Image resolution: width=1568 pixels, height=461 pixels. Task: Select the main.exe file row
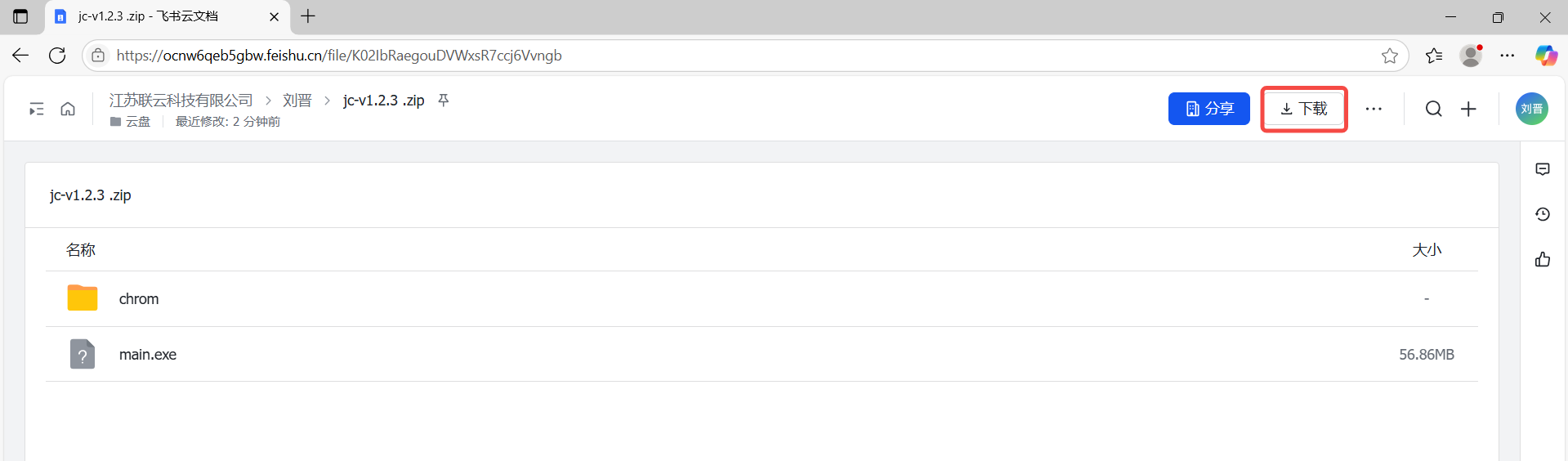coord(762,355)
